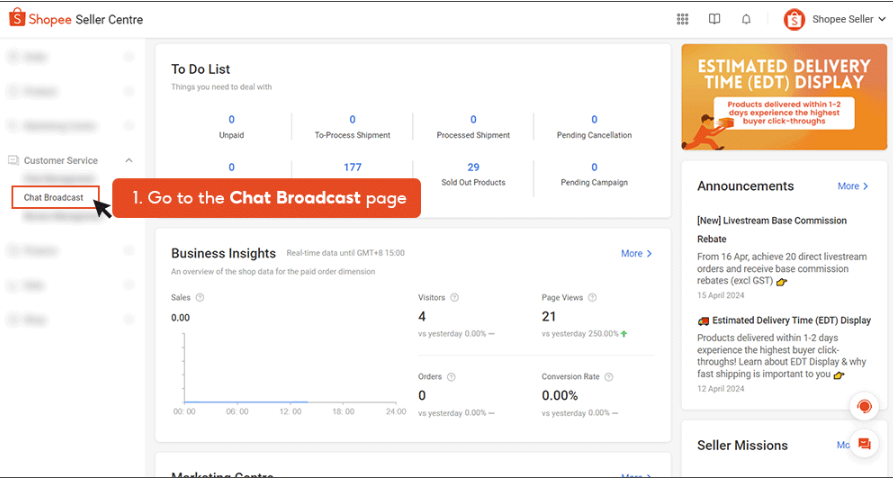The height and width of the screenshot is (478, 893).
Task: Open Sold Out Products count 29
Action: tap(473, 167)
